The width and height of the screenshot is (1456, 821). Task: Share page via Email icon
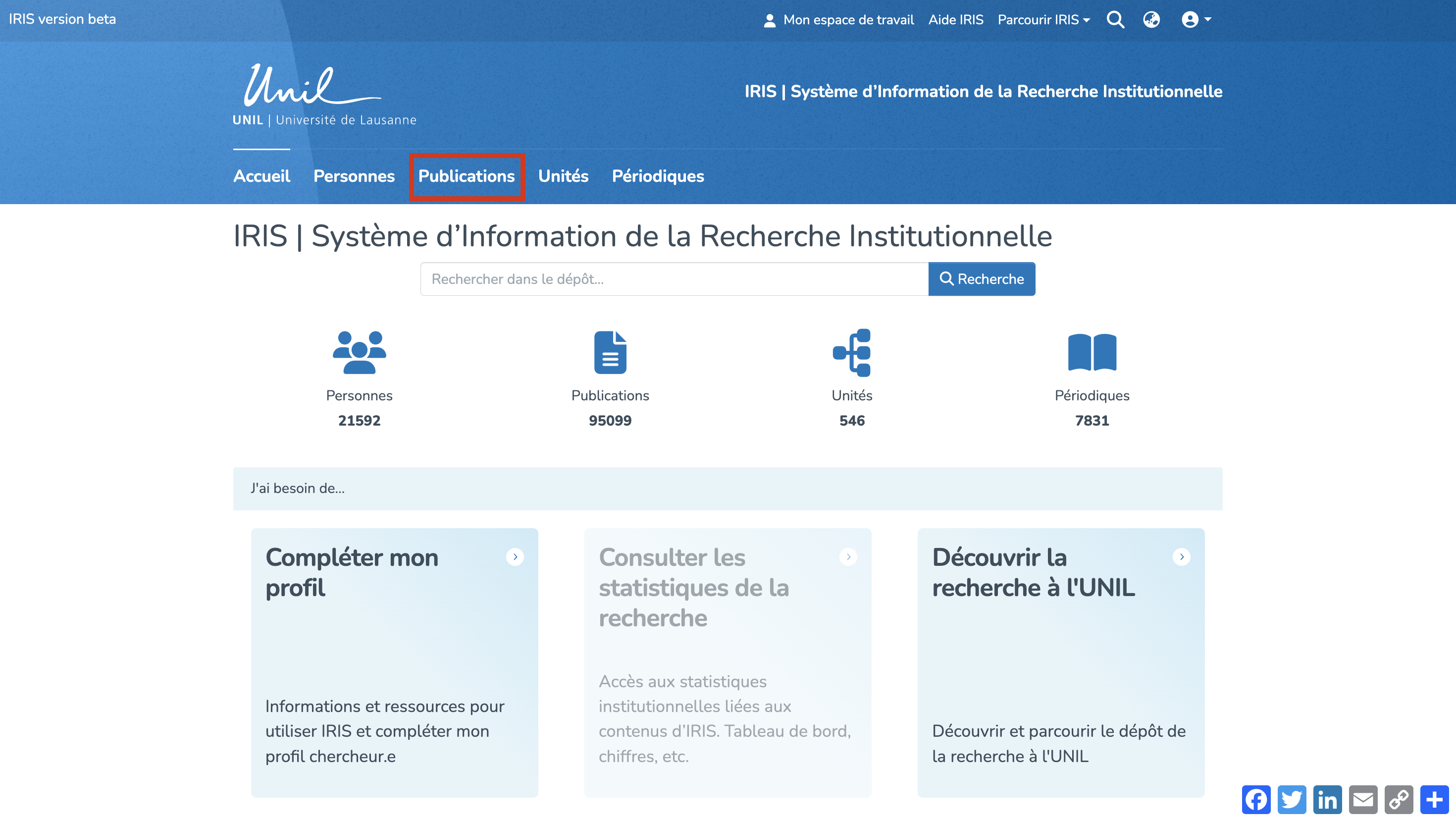pos(1363,800)
